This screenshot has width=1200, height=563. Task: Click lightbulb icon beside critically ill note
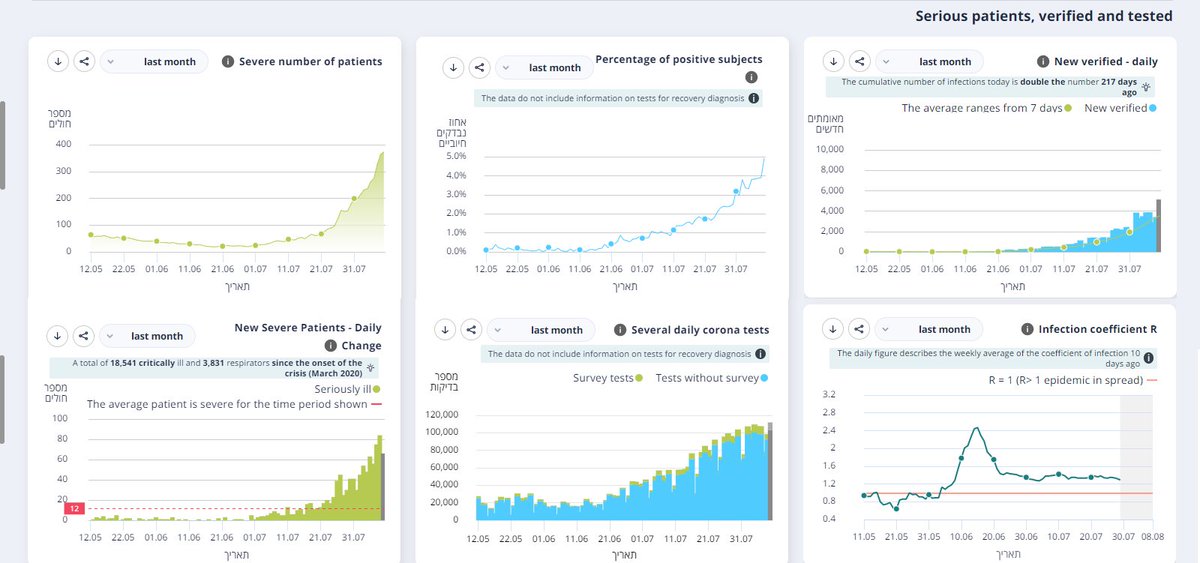372,368
